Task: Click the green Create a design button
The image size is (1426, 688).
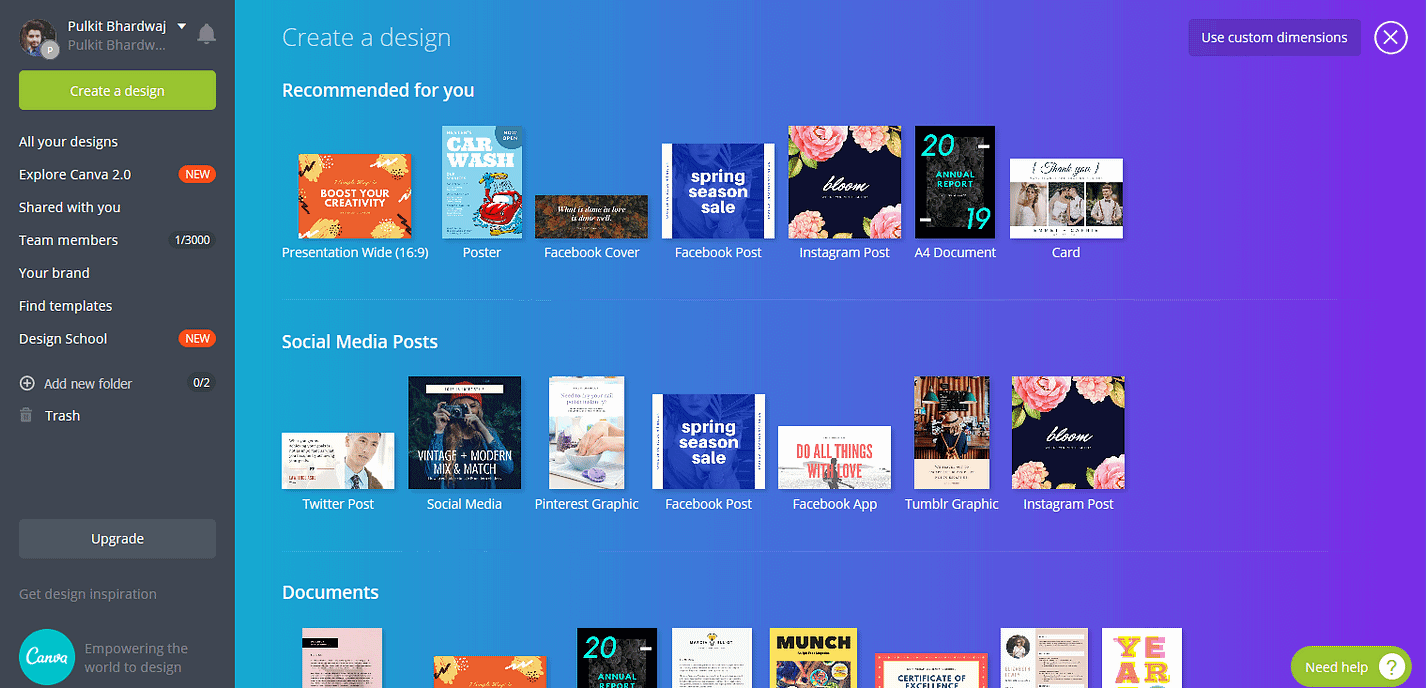Action: pos(117,90)
